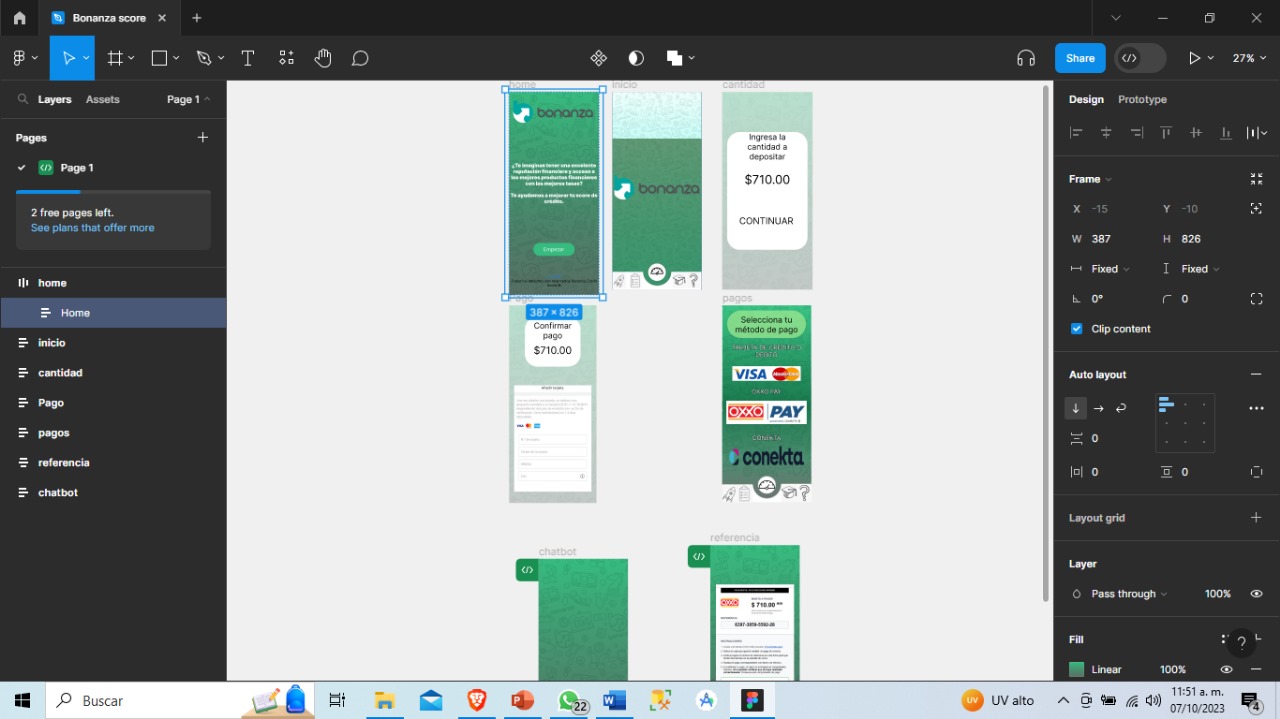Open the Page 1 pages dropdown
This screenshot has width=1280, height=719.
click(x=189, y=99)
